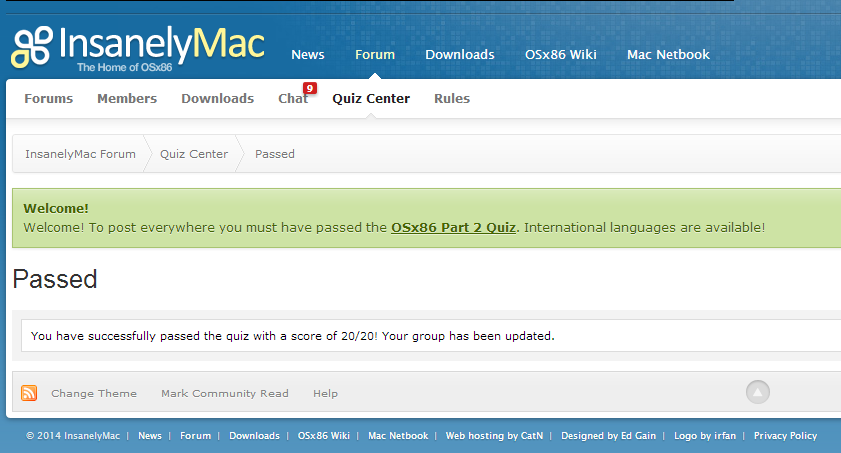The height and width of the screenshot is (453, 841).
Task: Open the Members tab
Action: [x=127, y=99]
